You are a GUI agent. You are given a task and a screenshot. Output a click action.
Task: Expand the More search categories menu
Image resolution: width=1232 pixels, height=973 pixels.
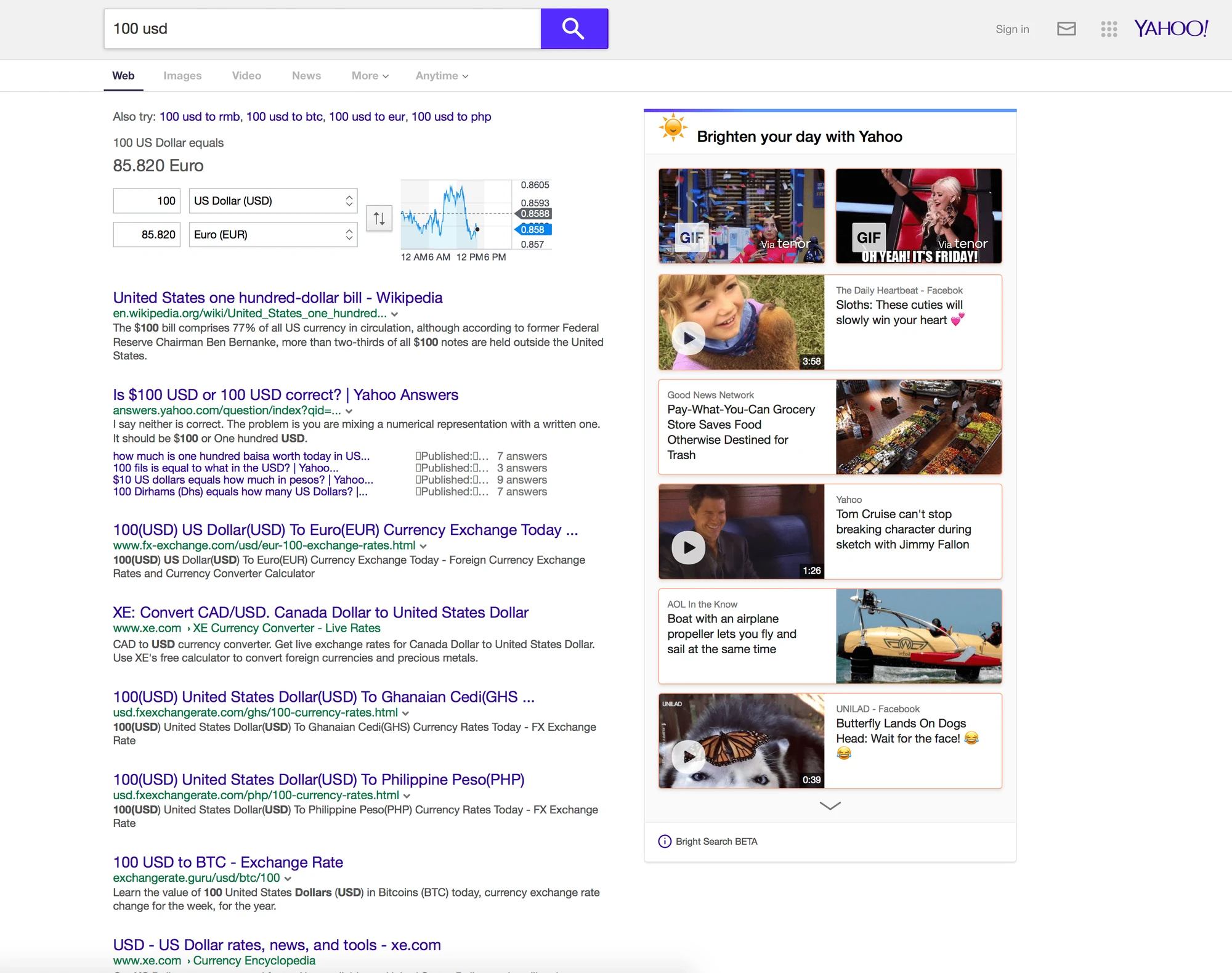370,76
